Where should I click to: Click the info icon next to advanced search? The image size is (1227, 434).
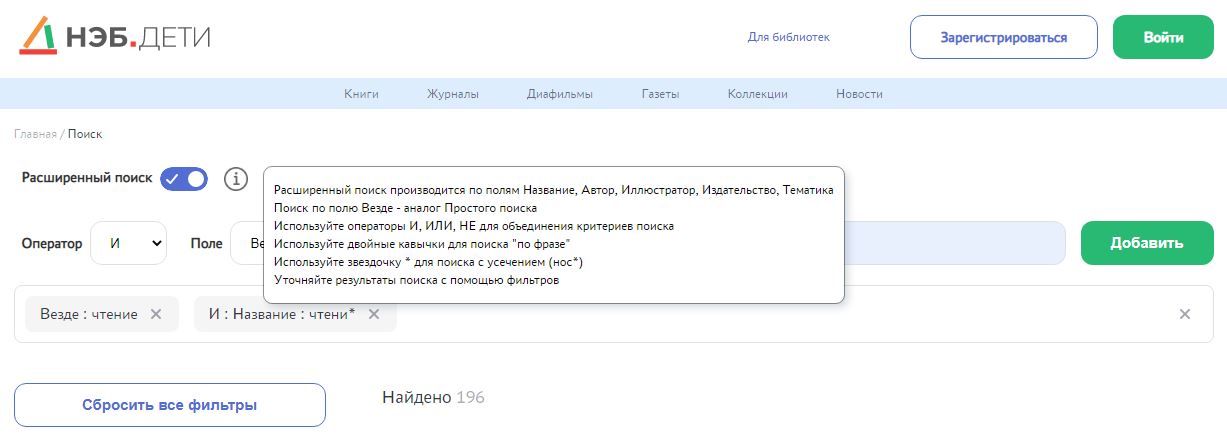[235, 179]
